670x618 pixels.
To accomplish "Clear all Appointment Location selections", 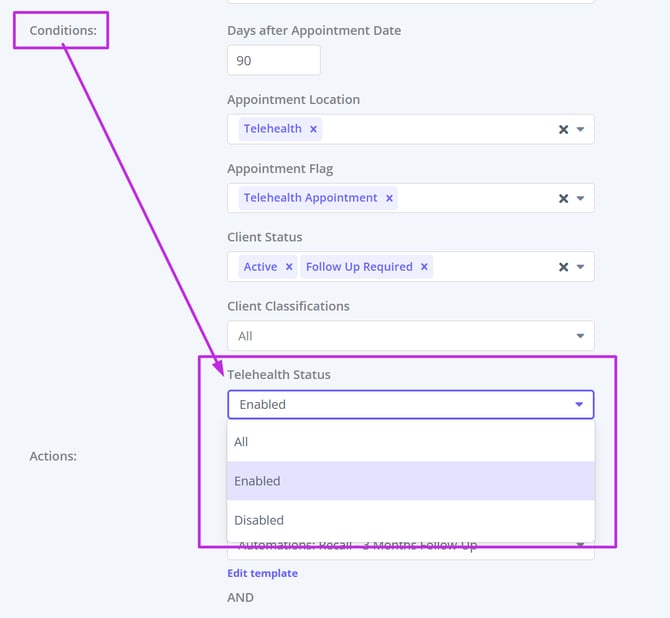I will pyautogui.click(x=563, y=129).
